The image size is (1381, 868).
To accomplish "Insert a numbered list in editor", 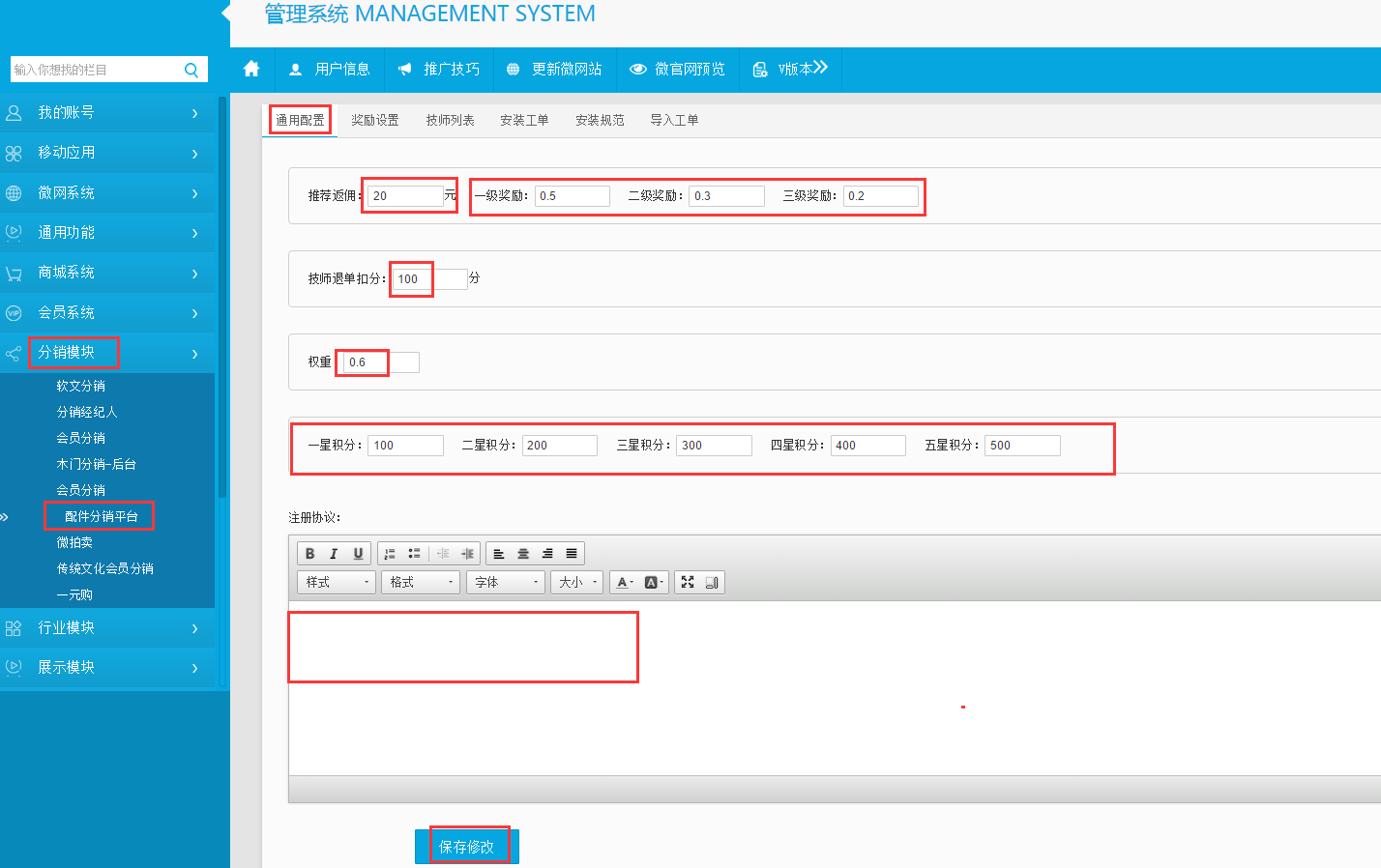I will pos(390,554).
